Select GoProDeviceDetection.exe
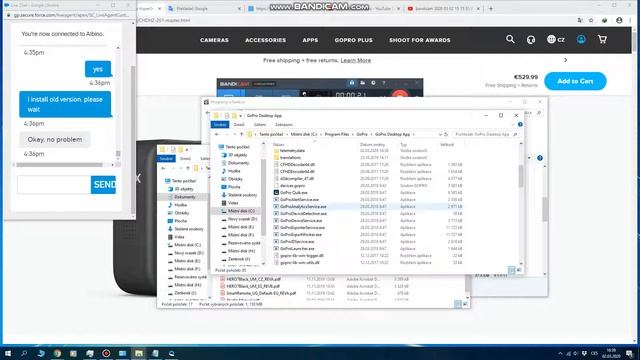Image resolution: width=640 pixels, height=360 pixels. [x=303, y=213]
